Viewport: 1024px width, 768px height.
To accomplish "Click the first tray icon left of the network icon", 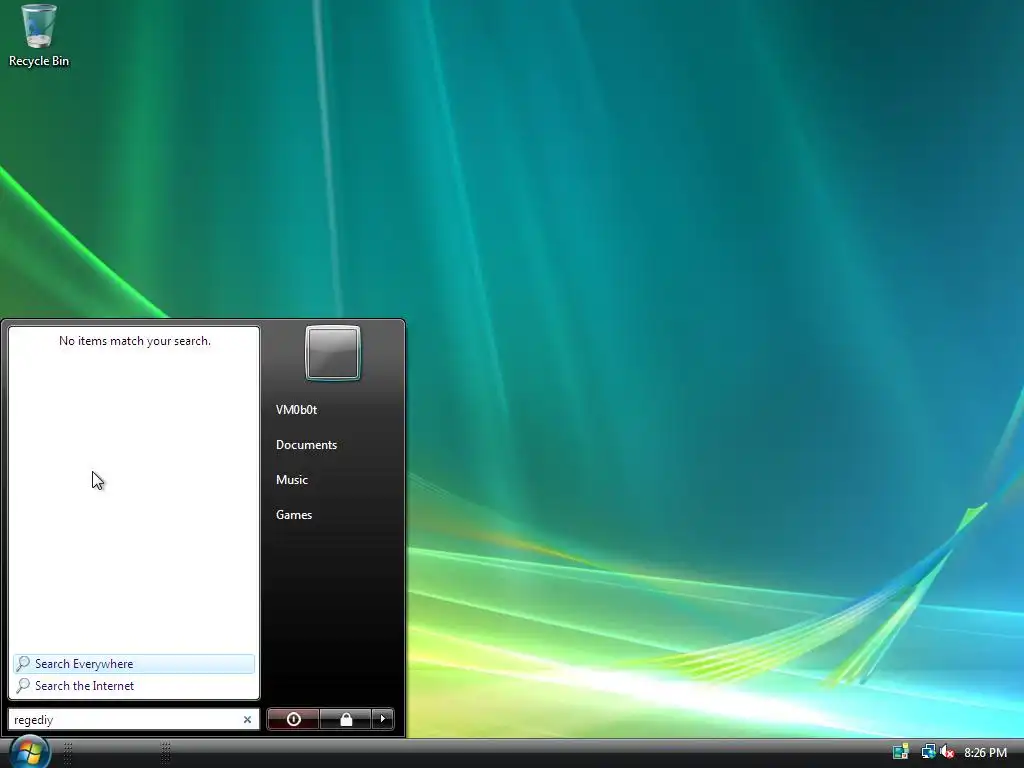I will click(x=901, y=752).
